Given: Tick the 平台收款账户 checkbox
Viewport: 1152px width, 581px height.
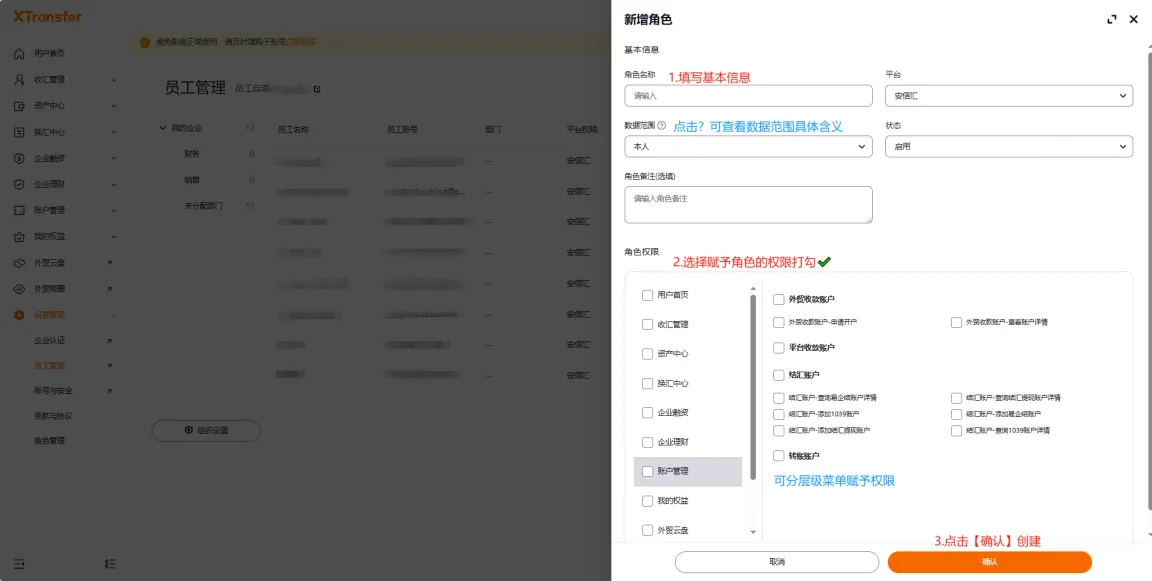Looking at the screenshot, I should pyautogui.click(x=779, y=348).
